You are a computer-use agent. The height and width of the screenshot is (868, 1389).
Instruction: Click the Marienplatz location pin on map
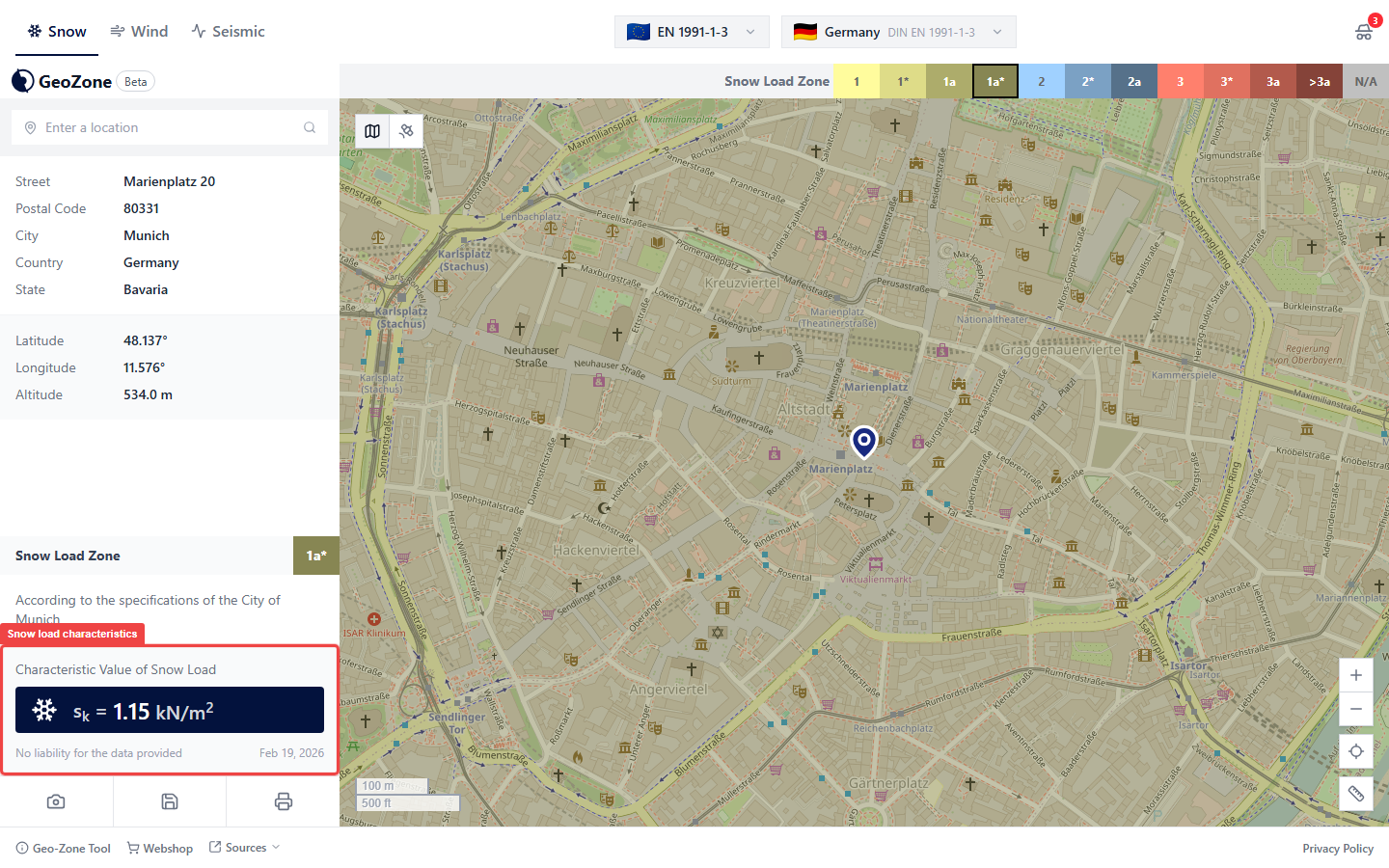click(x=864, y=441)
